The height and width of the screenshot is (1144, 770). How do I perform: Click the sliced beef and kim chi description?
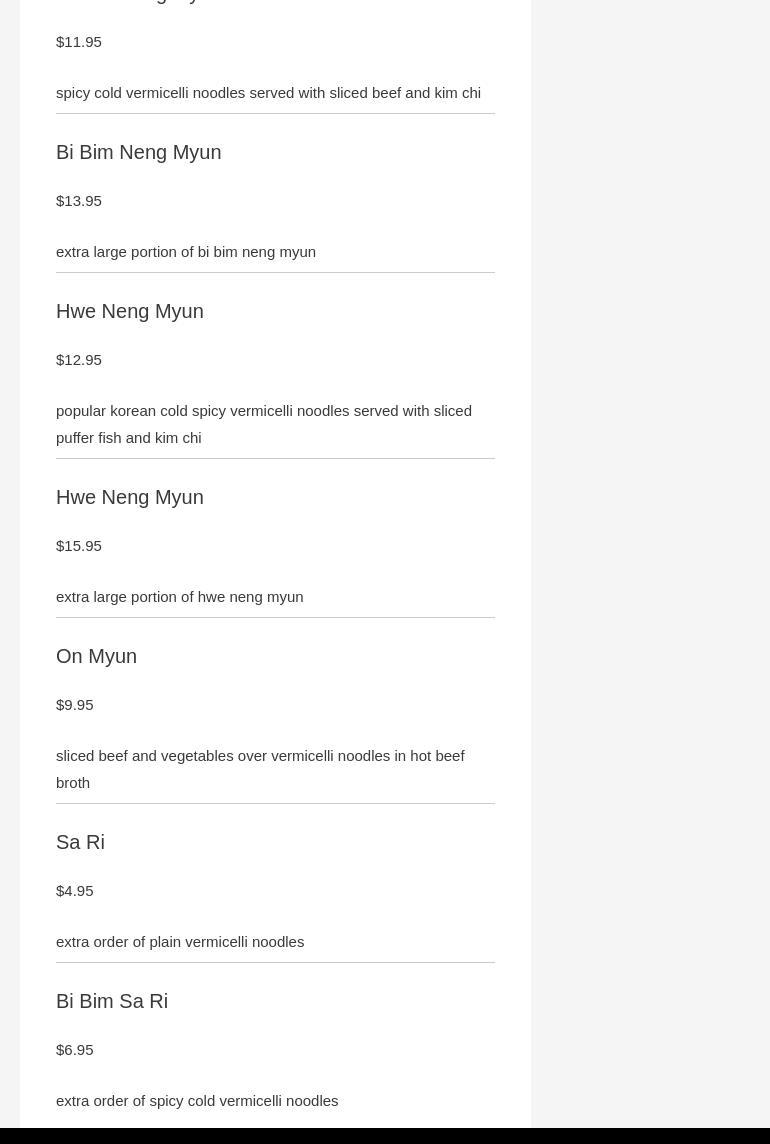268,93
